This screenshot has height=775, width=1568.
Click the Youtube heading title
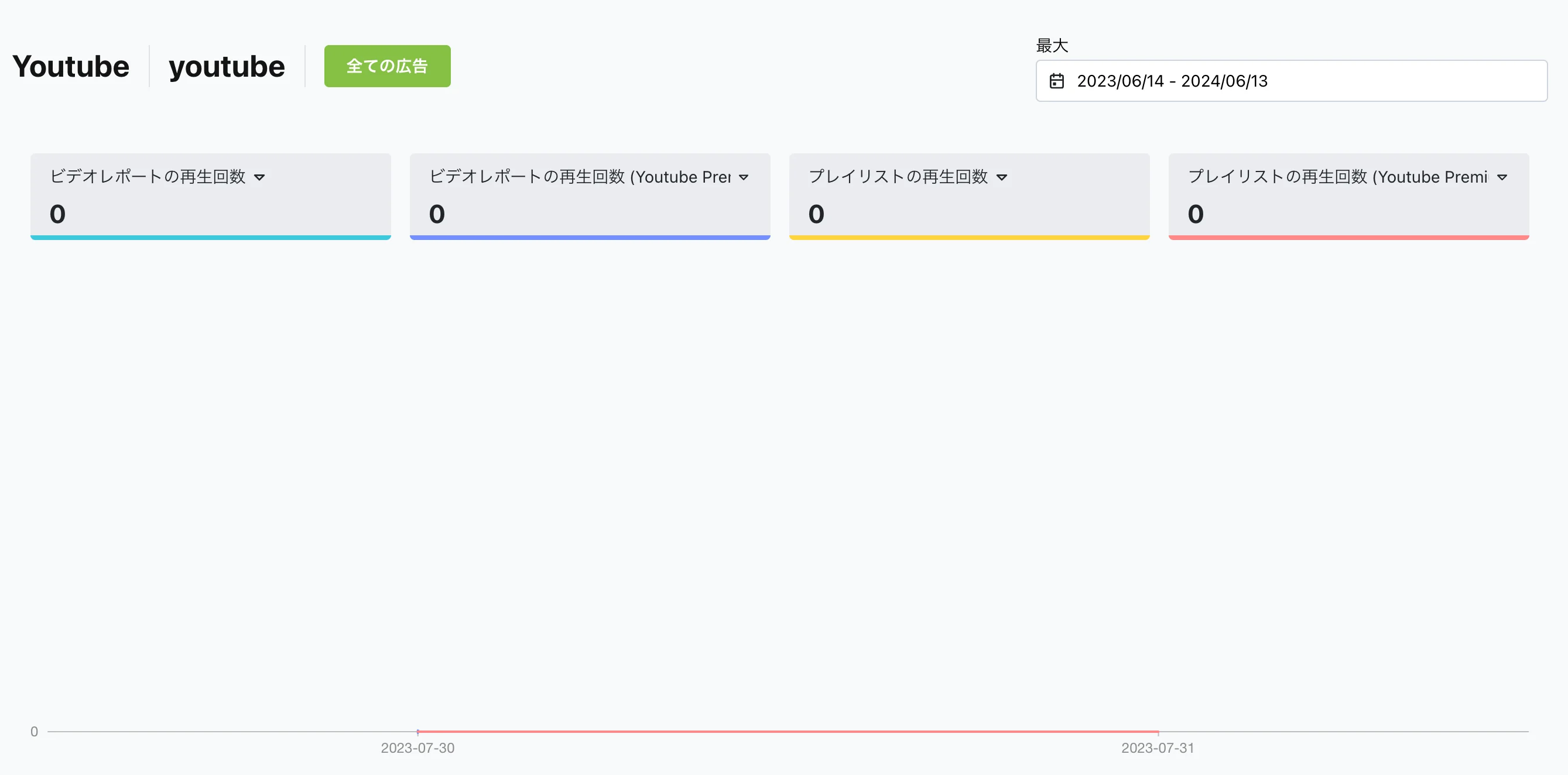(71, 66)
